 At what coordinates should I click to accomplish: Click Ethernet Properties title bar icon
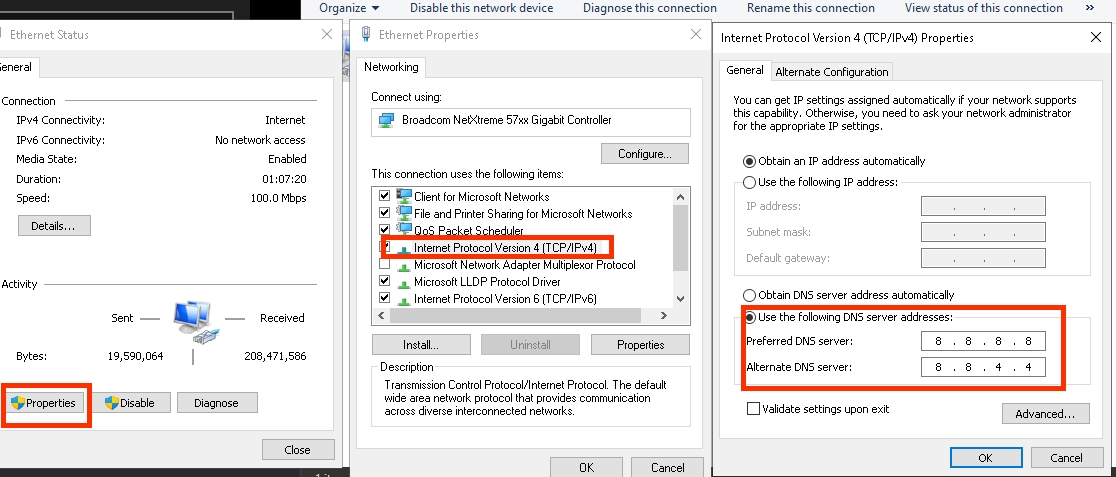[367, 34]
